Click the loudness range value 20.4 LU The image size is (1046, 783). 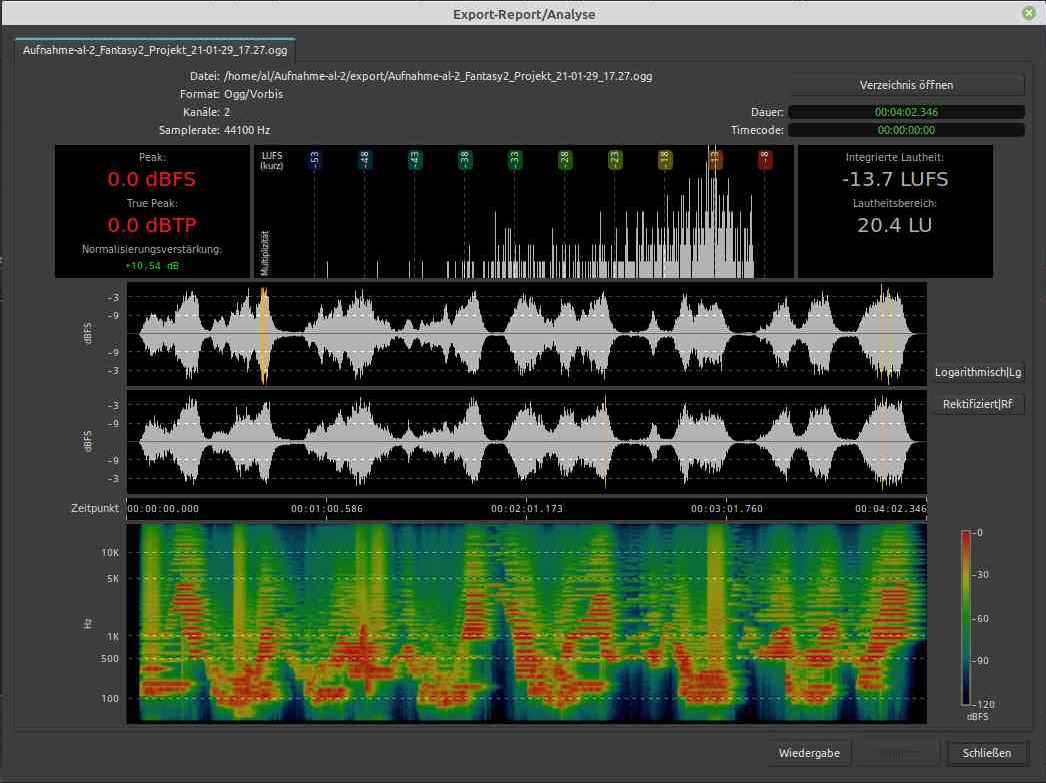click(x=895, y=225)
